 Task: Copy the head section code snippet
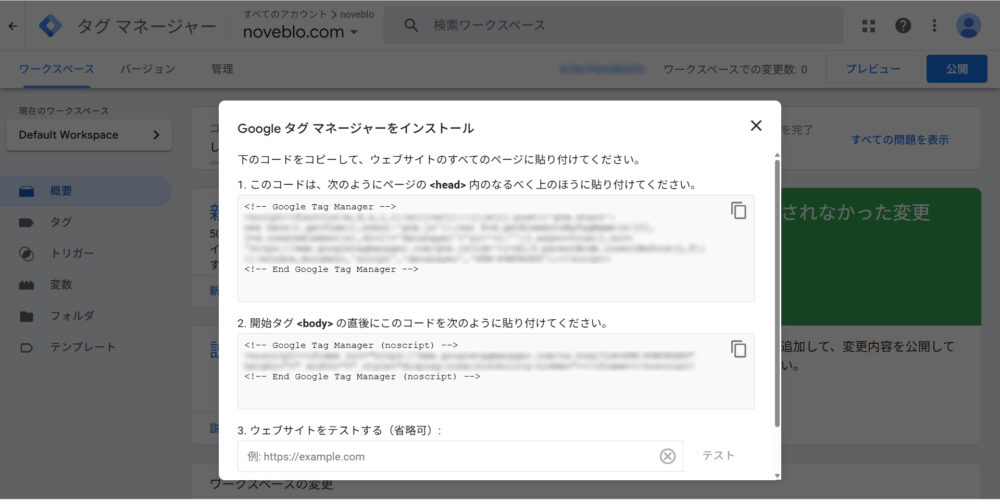738,210
